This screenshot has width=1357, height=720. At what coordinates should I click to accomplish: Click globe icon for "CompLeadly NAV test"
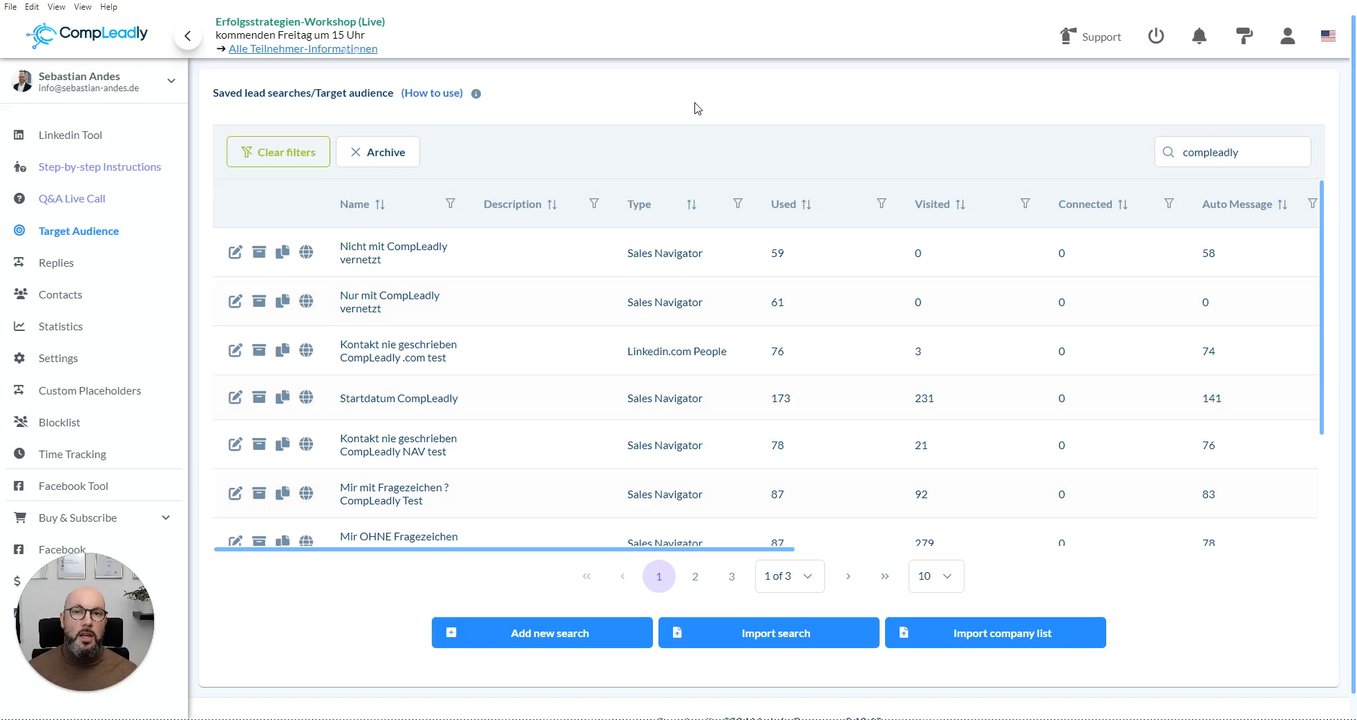(306, 445)
